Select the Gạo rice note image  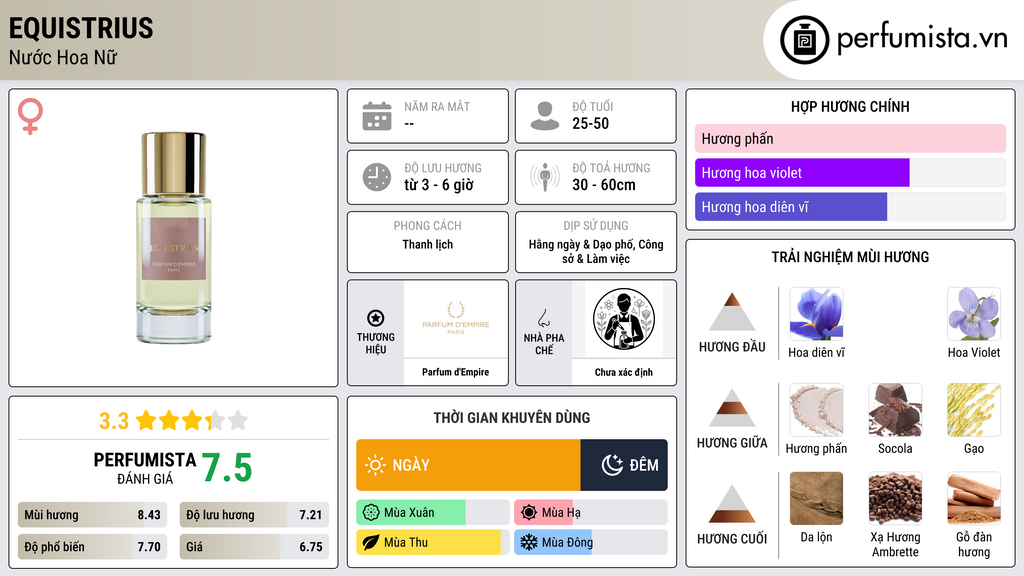point(974,409)
